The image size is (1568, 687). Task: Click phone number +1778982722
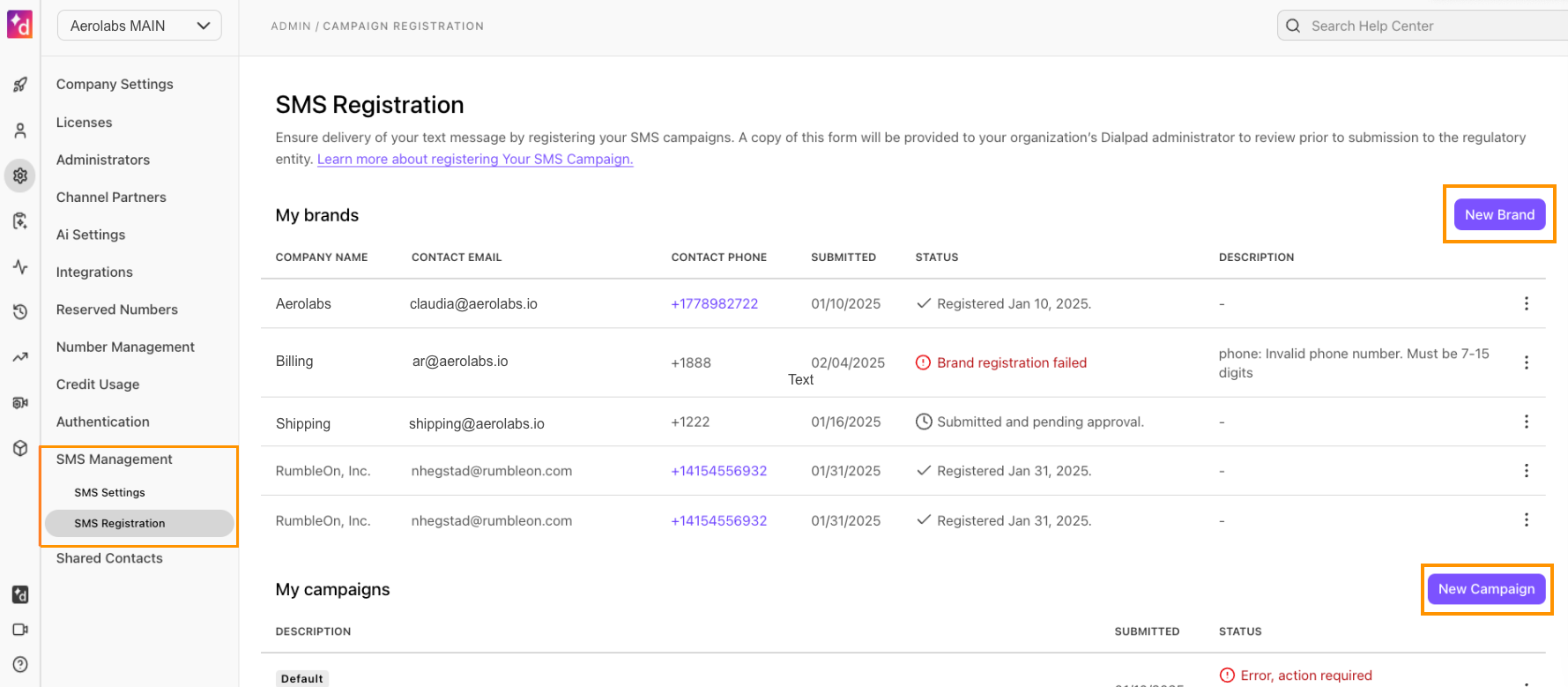[x=715, y=303]
